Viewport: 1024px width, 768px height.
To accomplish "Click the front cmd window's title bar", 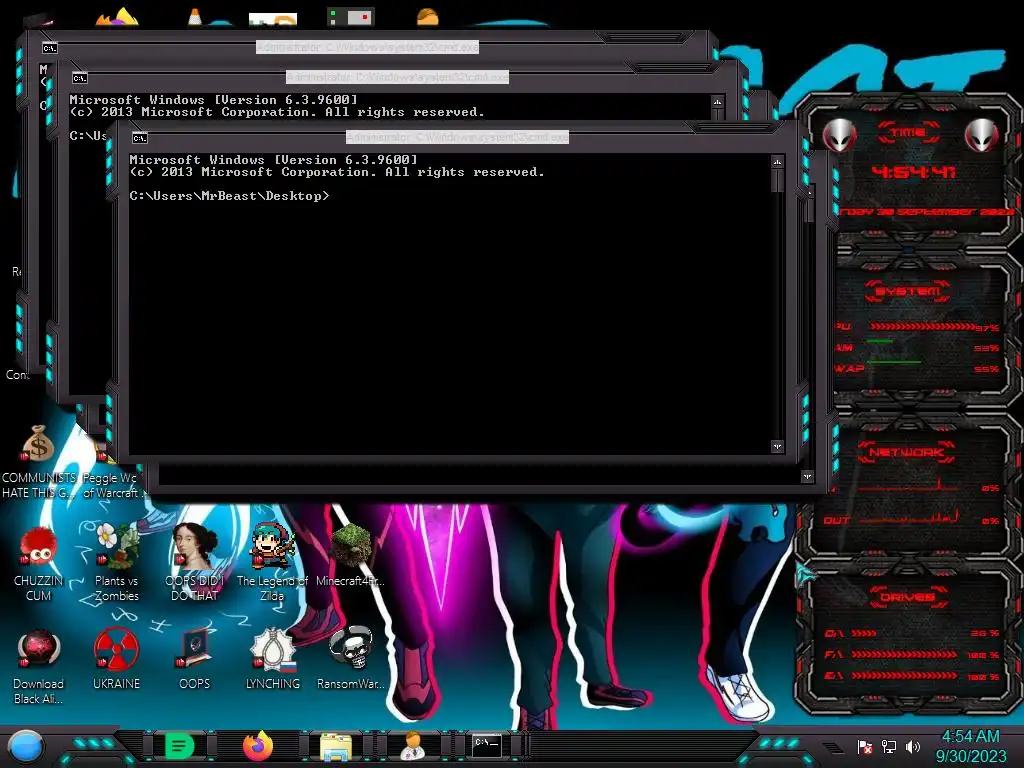I will point(457,137).
